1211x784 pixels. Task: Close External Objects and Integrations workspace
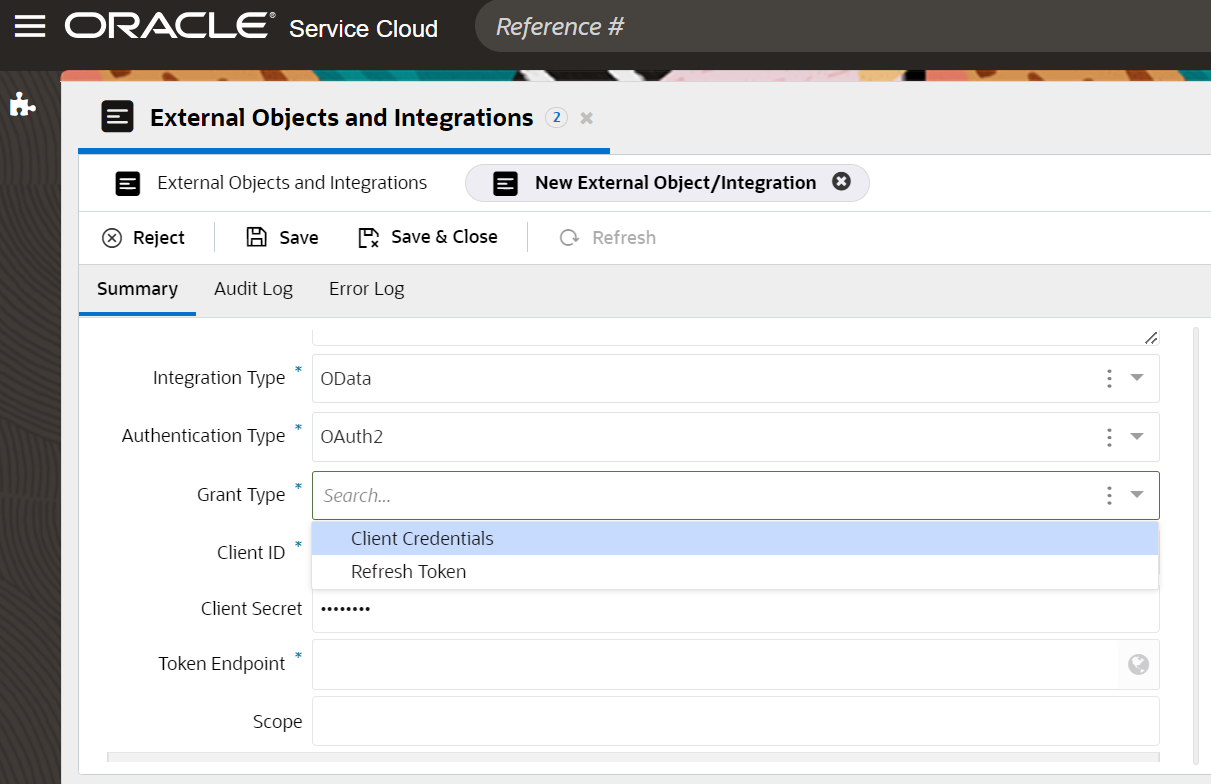click(587, 118)
